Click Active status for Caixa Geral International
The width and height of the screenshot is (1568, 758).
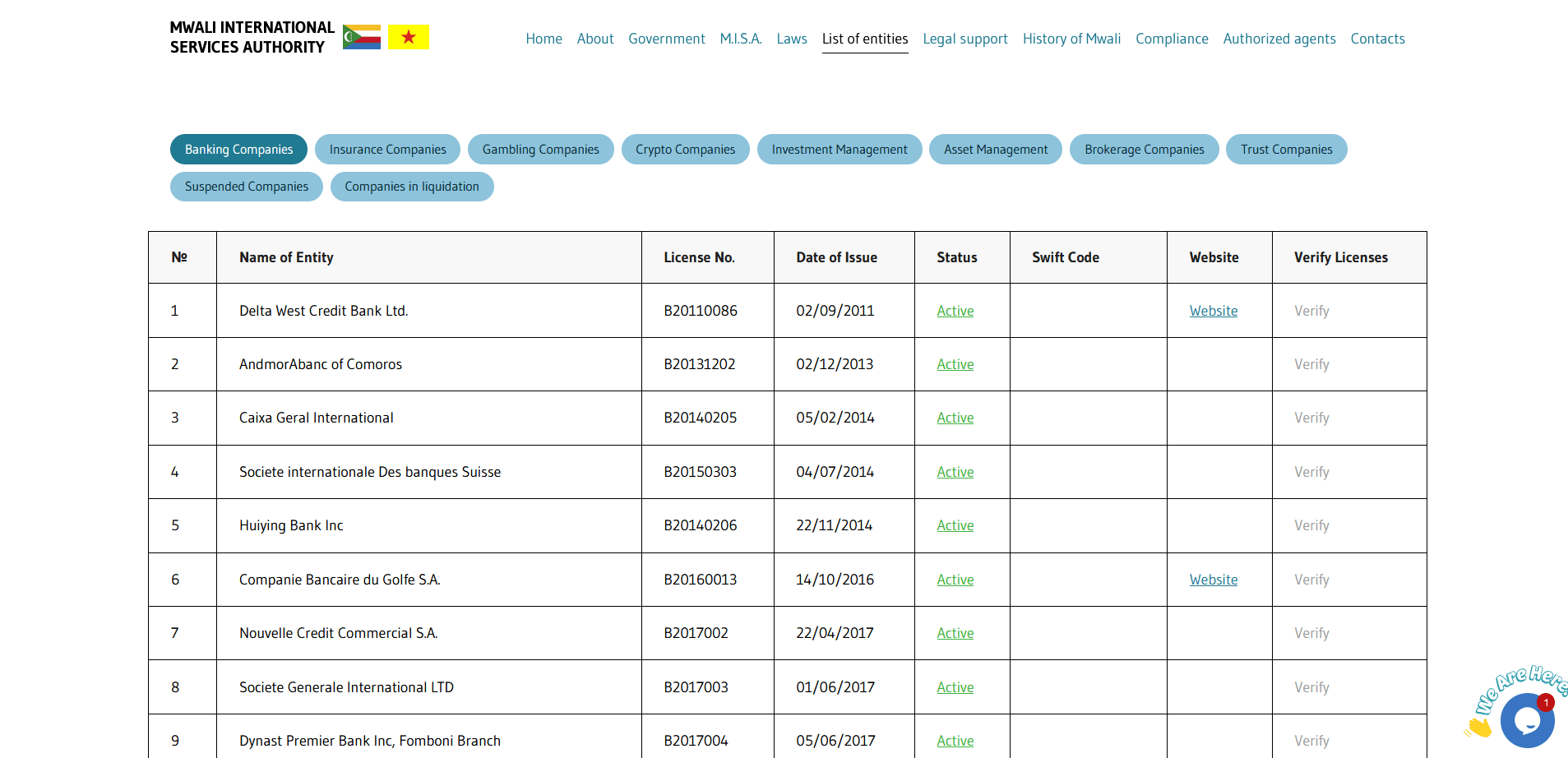(955, 418)
